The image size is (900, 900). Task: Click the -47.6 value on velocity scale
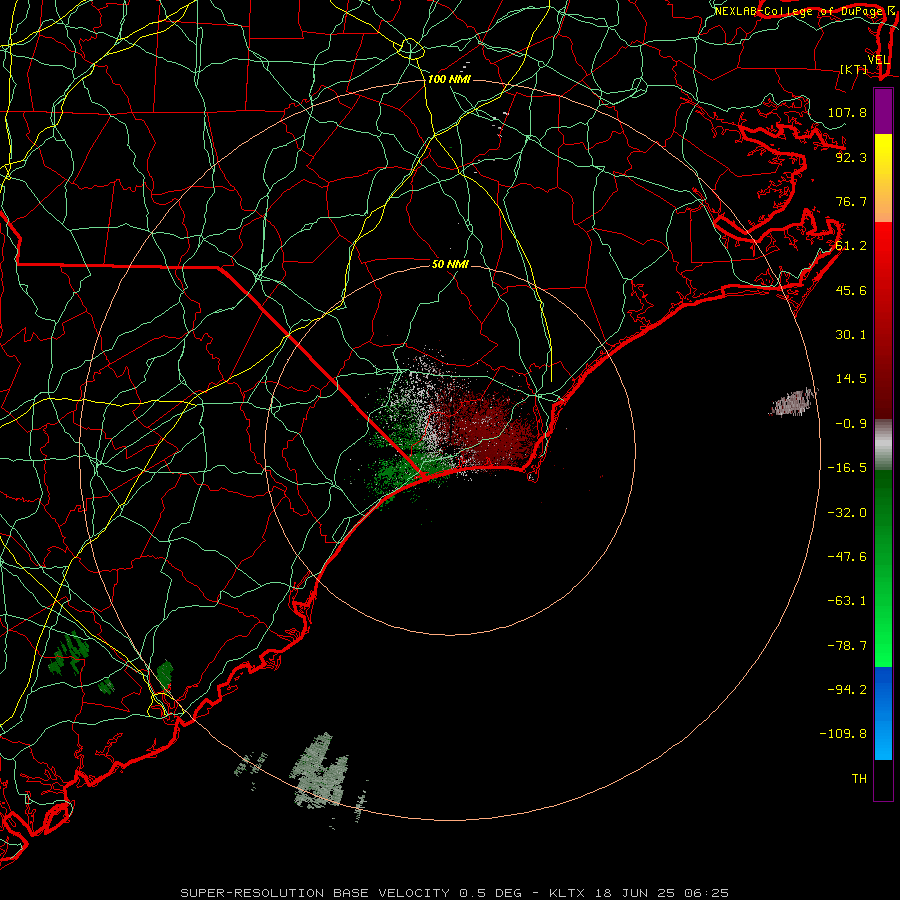(847, 557)
